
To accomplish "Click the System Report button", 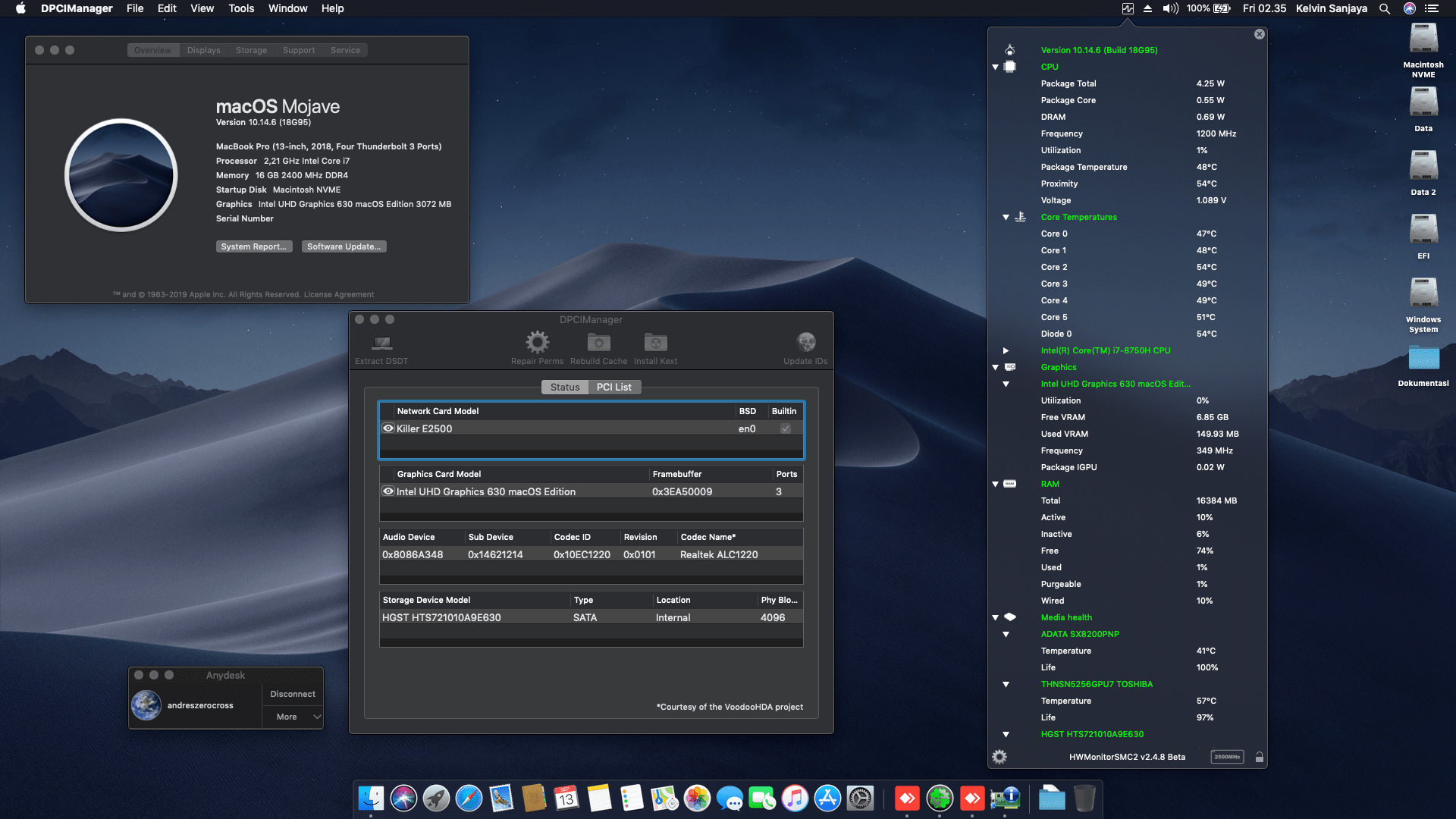I will click(x=254, y=246).
